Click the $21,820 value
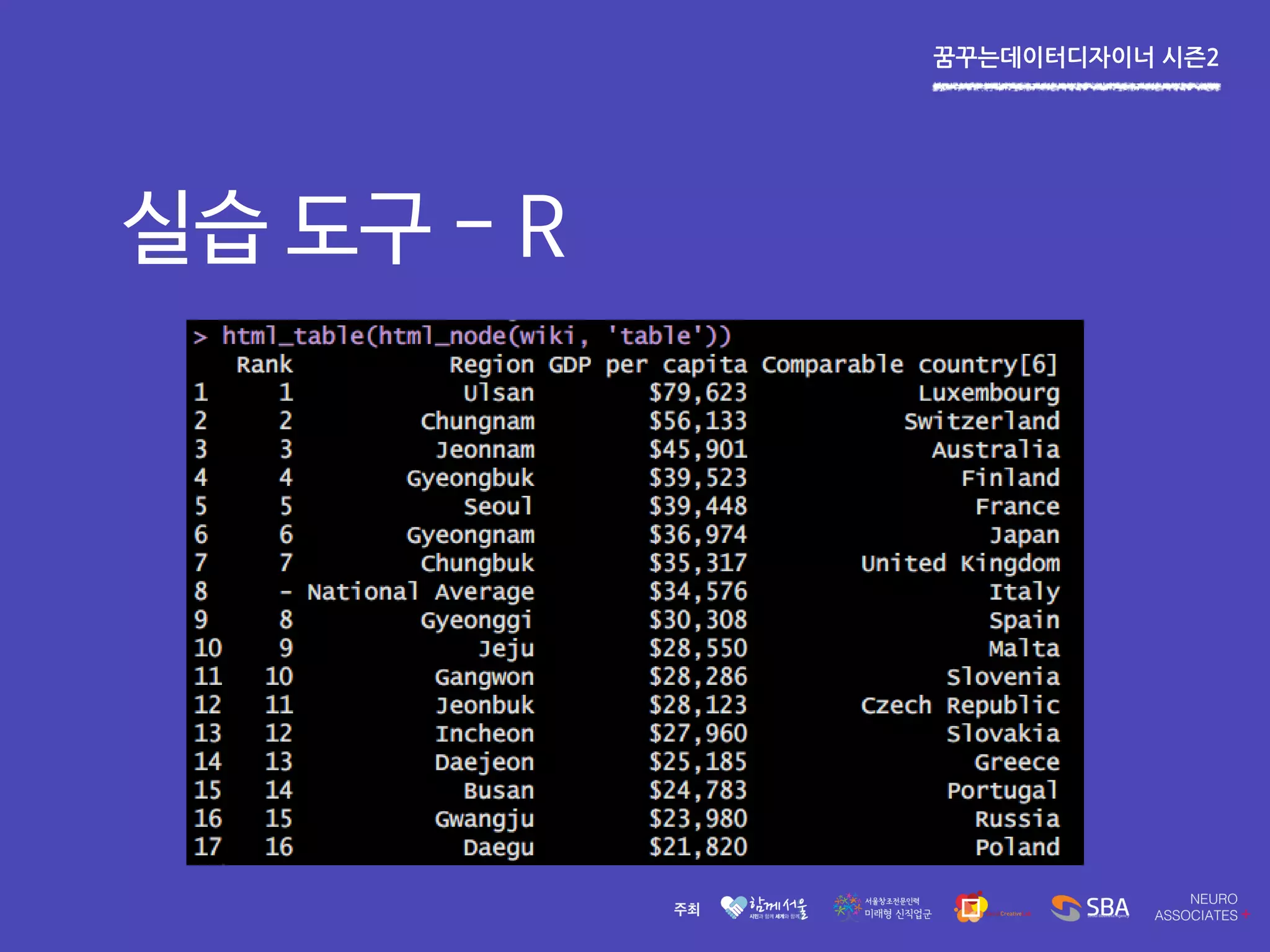The image size is (1270, 952). coord(698,847)
